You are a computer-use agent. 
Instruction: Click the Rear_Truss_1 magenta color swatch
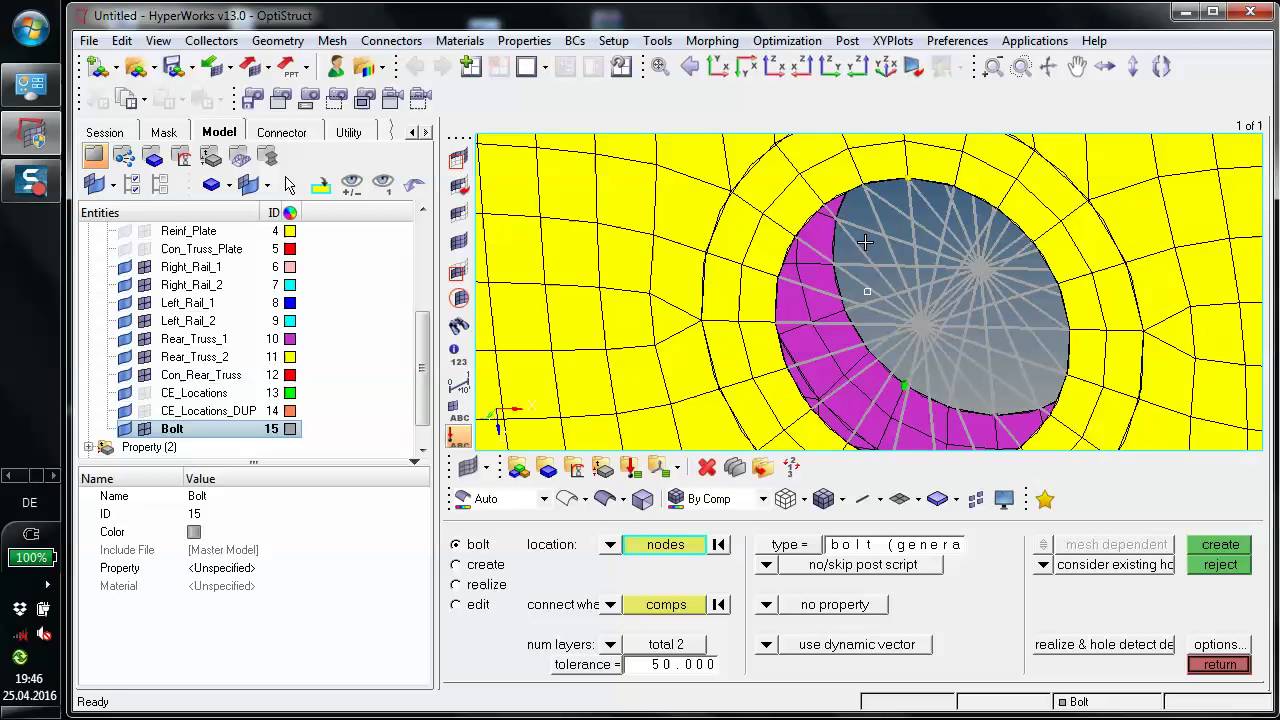(290, 339)
